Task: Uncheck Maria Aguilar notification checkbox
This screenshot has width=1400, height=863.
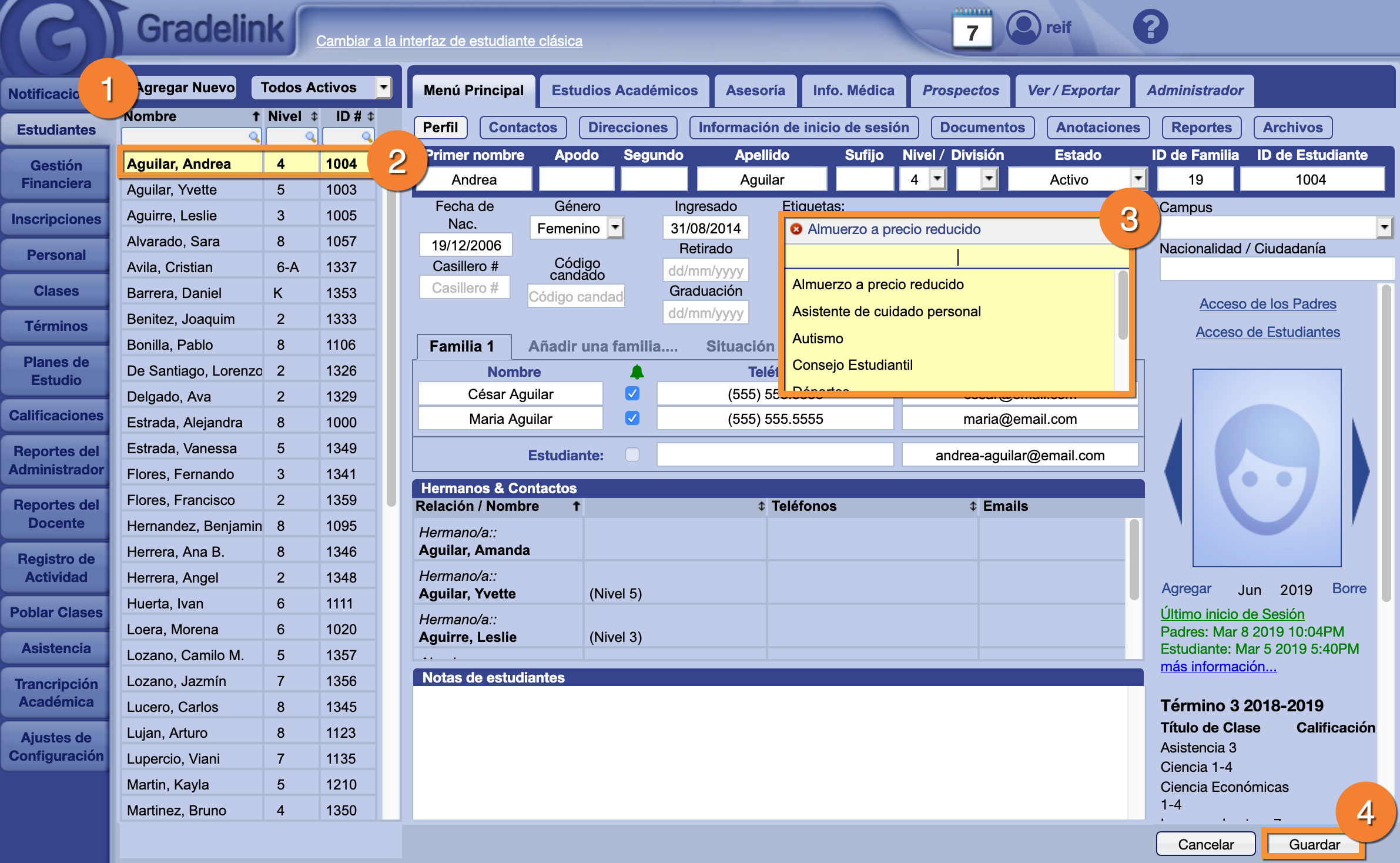Action: 632,419
